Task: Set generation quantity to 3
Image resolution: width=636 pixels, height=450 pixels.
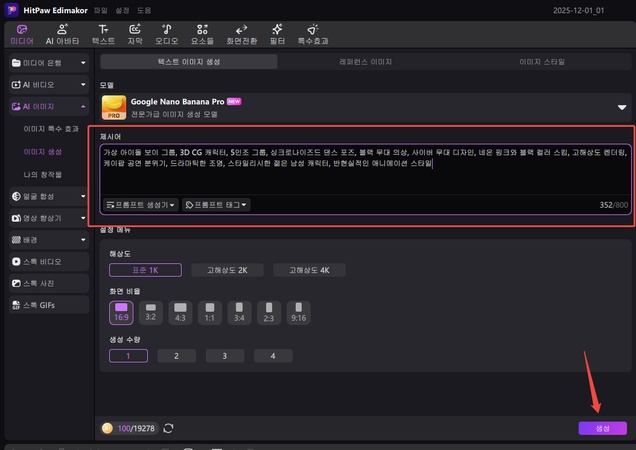Action: point(225,356)
